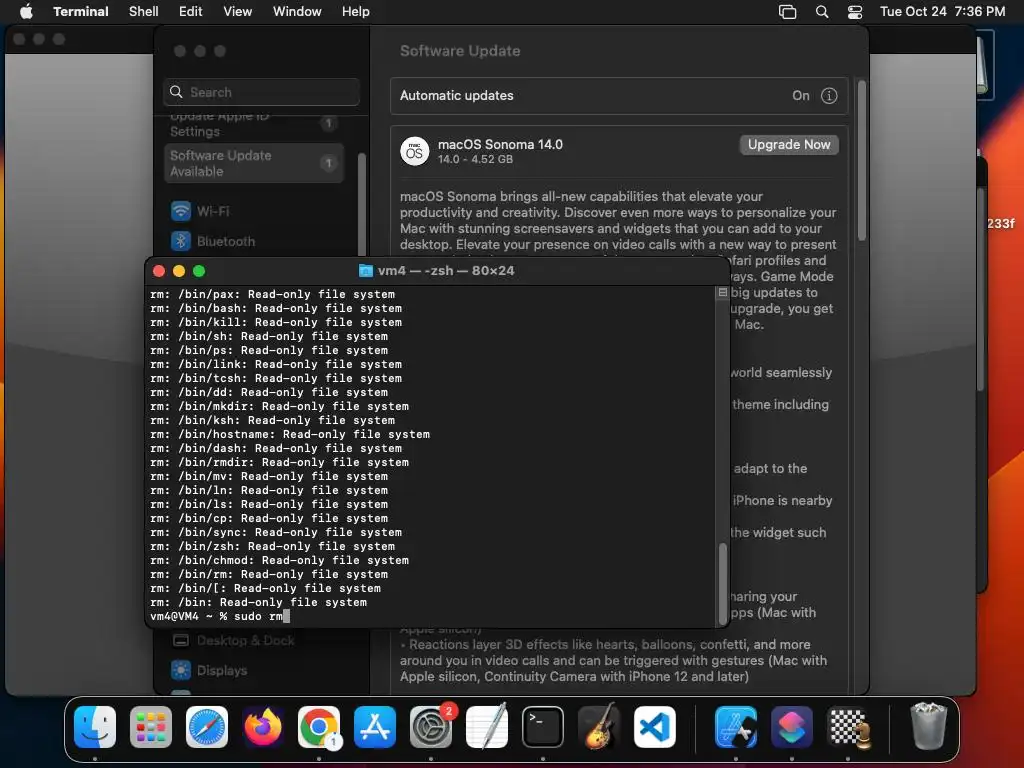
Task: Select Bluetooth in Settings sidebar
Action: 226,241
